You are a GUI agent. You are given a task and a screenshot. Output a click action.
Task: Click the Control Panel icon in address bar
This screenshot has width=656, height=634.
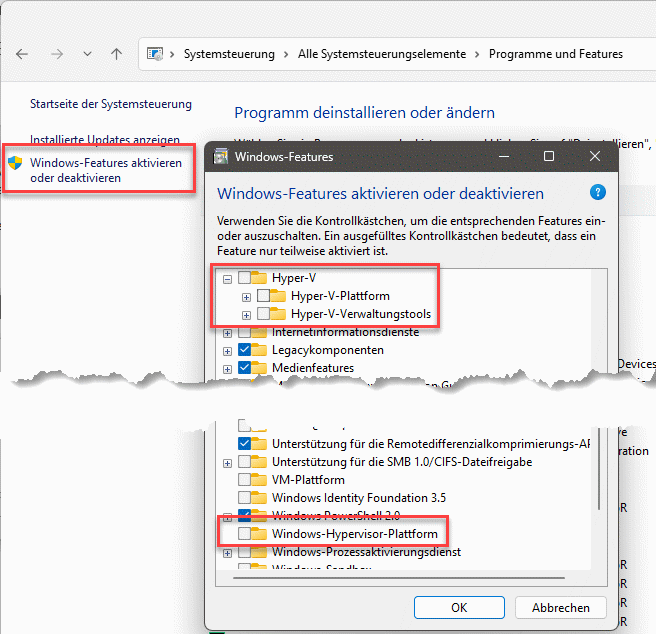tap(154, 54)
